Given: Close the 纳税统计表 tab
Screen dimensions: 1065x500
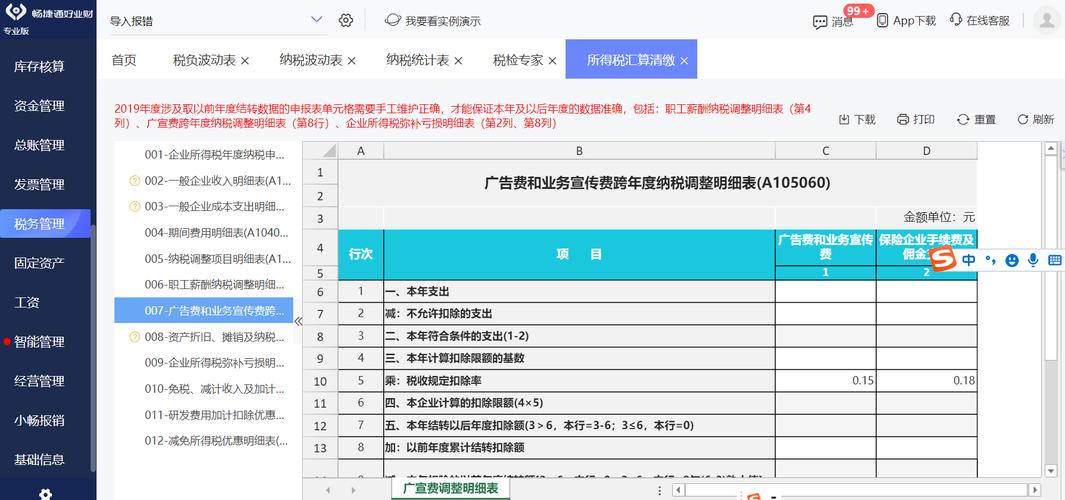Looking at the screenshot, I should 458,60.
